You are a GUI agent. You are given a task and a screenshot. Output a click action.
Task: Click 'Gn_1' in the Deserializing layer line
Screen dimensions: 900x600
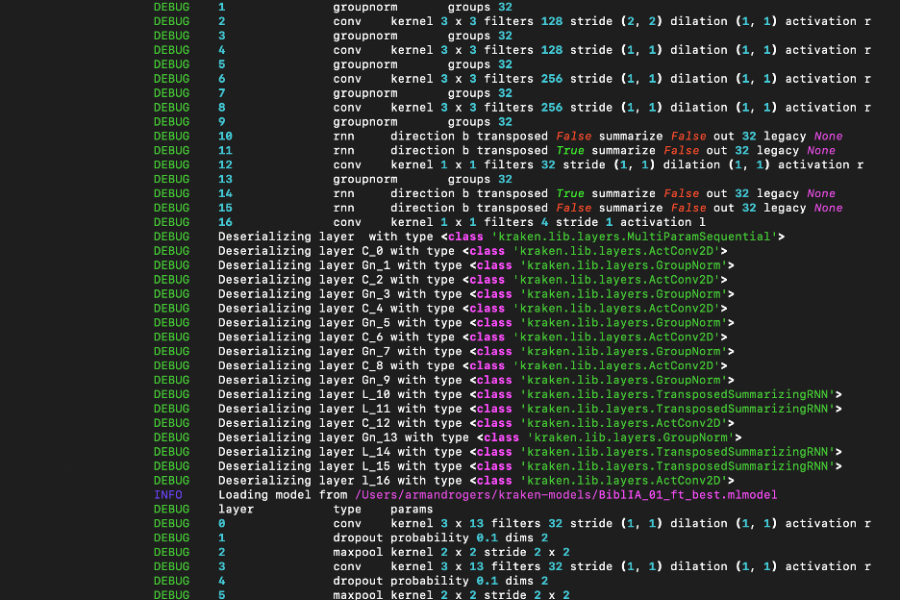click(376, 265)
